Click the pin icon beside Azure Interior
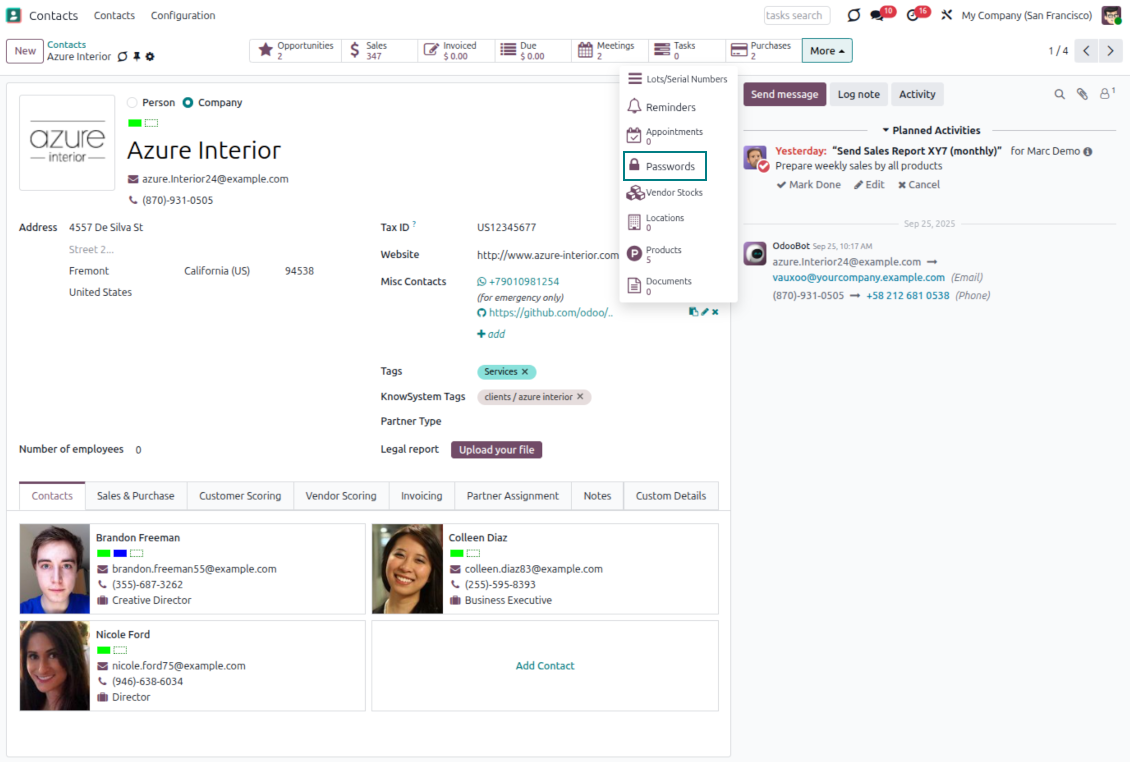Image resolution: width=1130 pixels, height=762 pixels. click(x=137, y=57)
